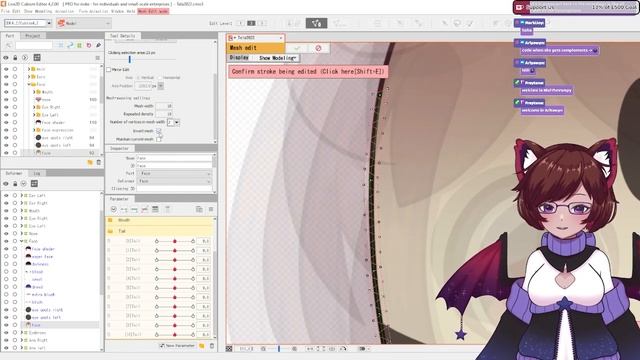Hide the nose part in Part list
The width and height of the screenshot is (640, 360).
point(6,100)
